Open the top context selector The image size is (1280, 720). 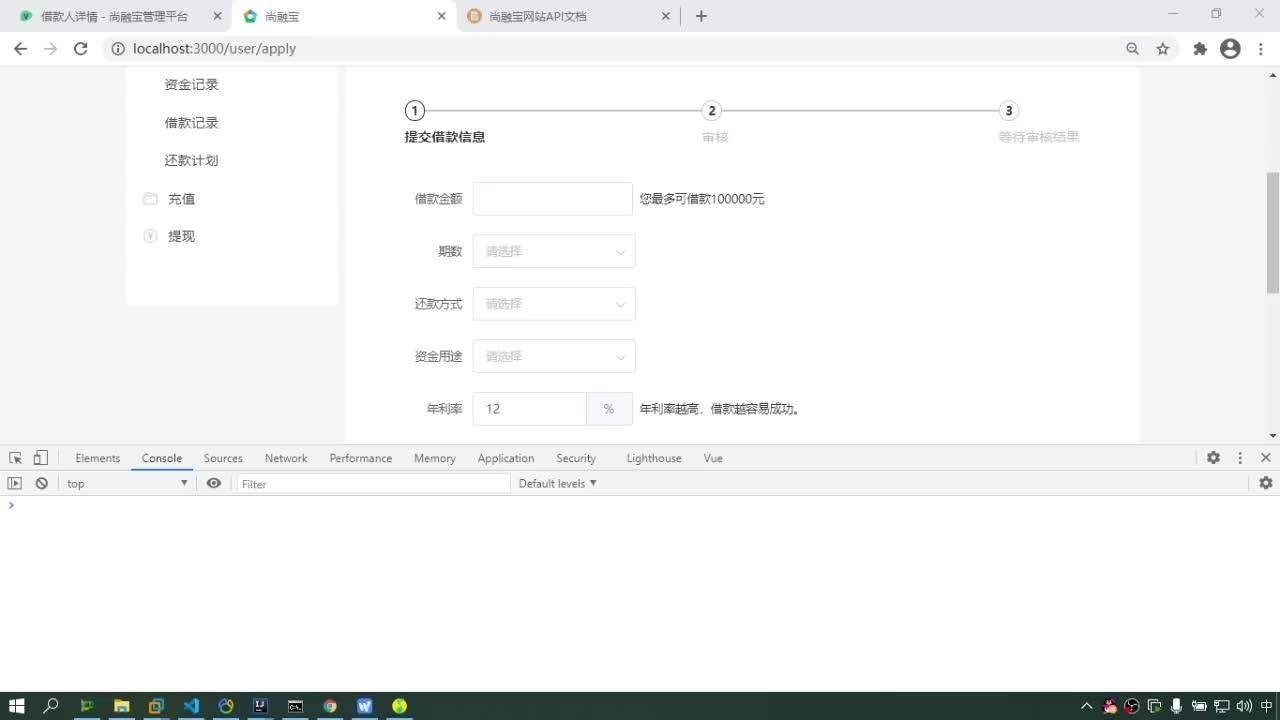[127, 483]
